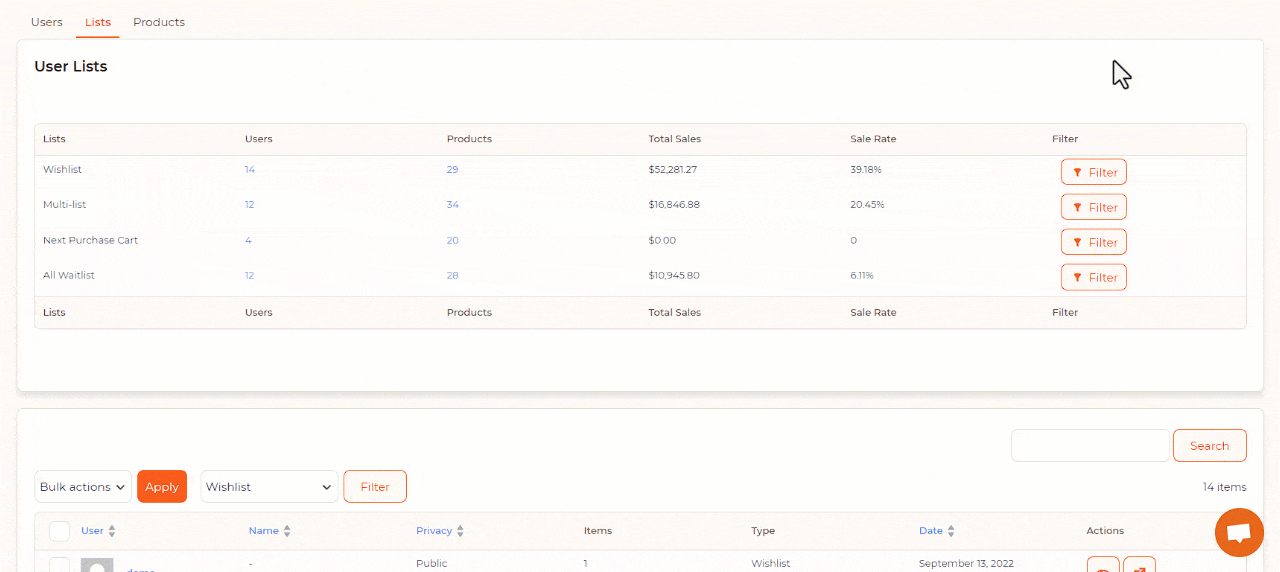
Task: Expand the Wishlist list type dropdown
Action: (269, 487)
